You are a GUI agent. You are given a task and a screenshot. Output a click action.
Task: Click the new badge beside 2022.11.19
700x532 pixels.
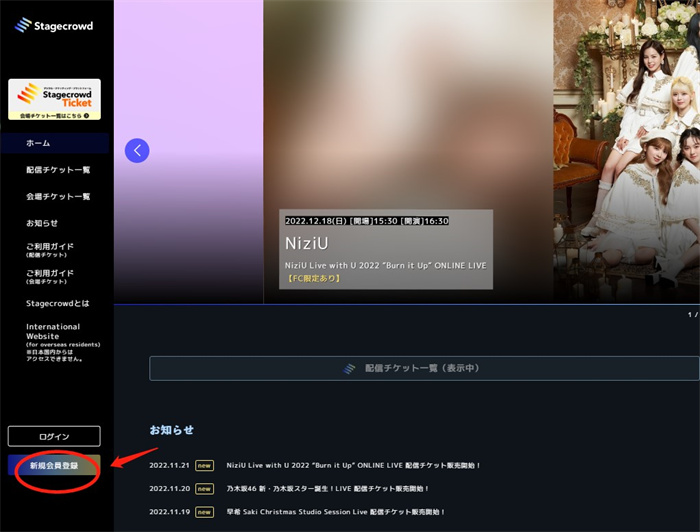(204, 512)
